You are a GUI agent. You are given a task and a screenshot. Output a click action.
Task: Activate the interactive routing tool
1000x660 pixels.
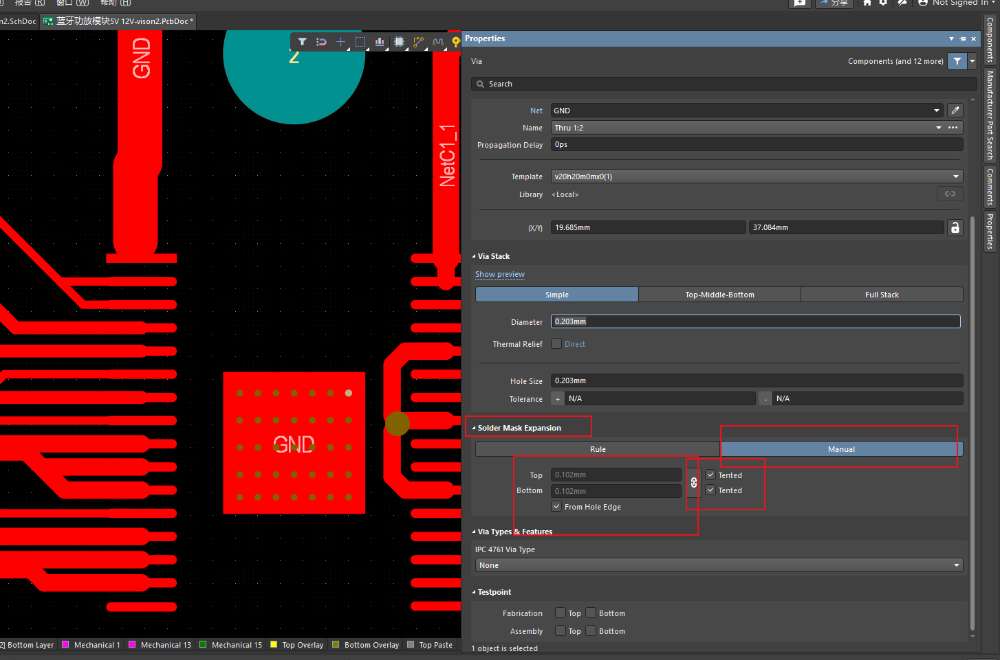pos(418,42)
